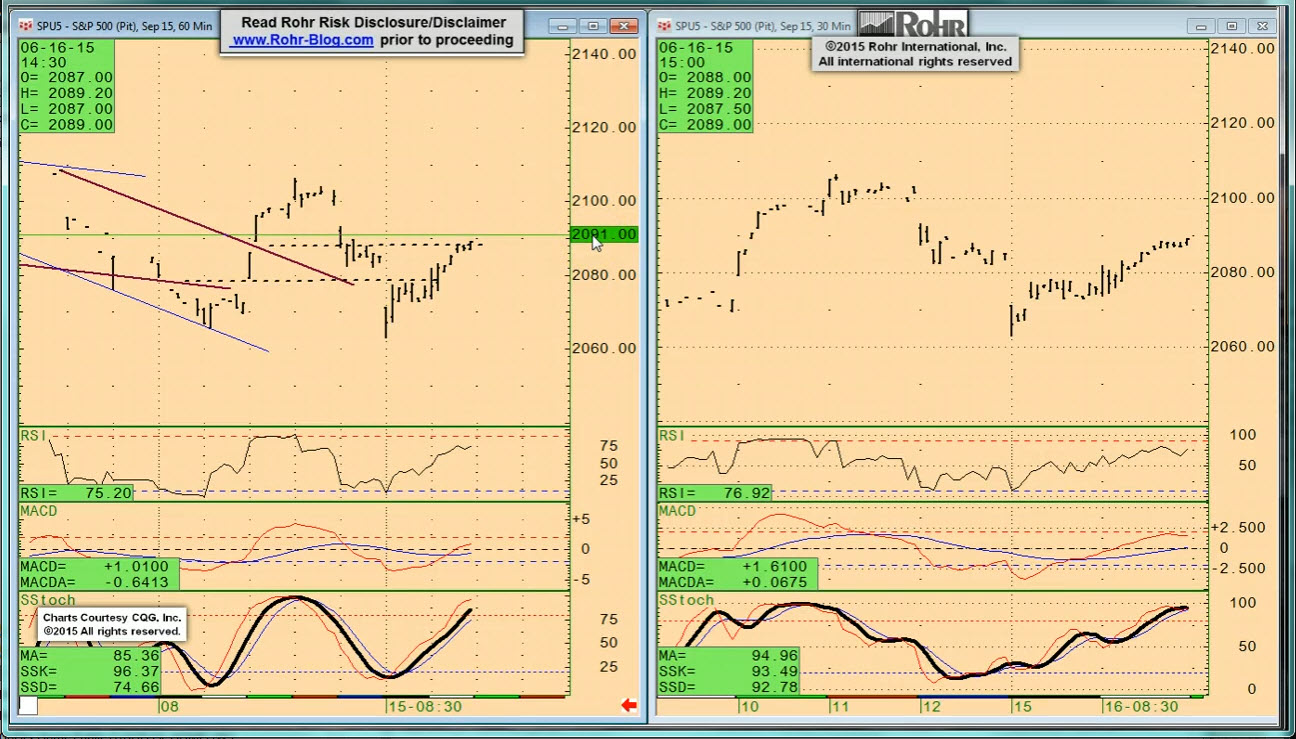This screenshot has height=739, width=1296.
Task: Select the RSI label in 60 Min chart
Action: (34, 435)
